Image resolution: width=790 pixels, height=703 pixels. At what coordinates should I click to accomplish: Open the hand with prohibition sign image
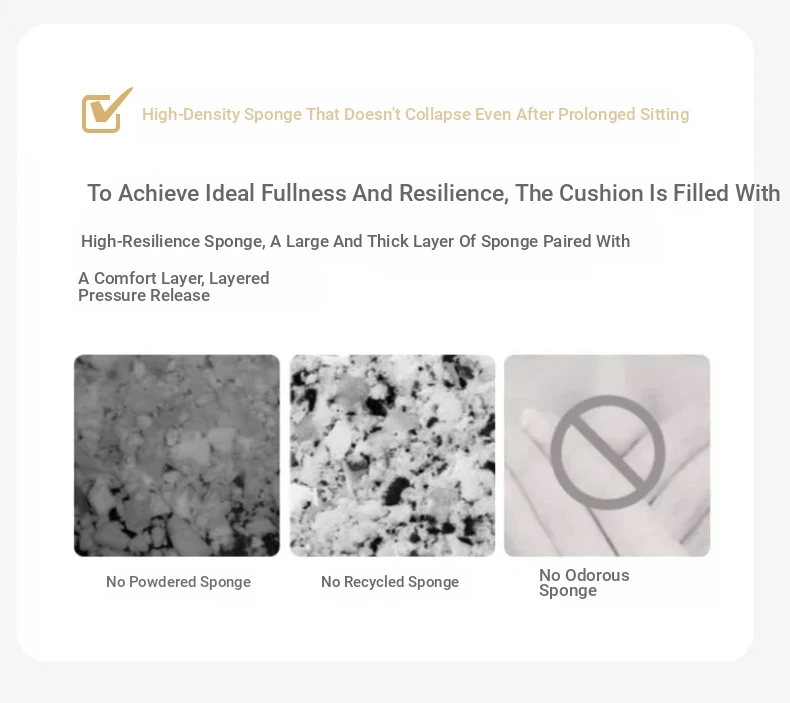pyautogui.click(x=607, y=456)
